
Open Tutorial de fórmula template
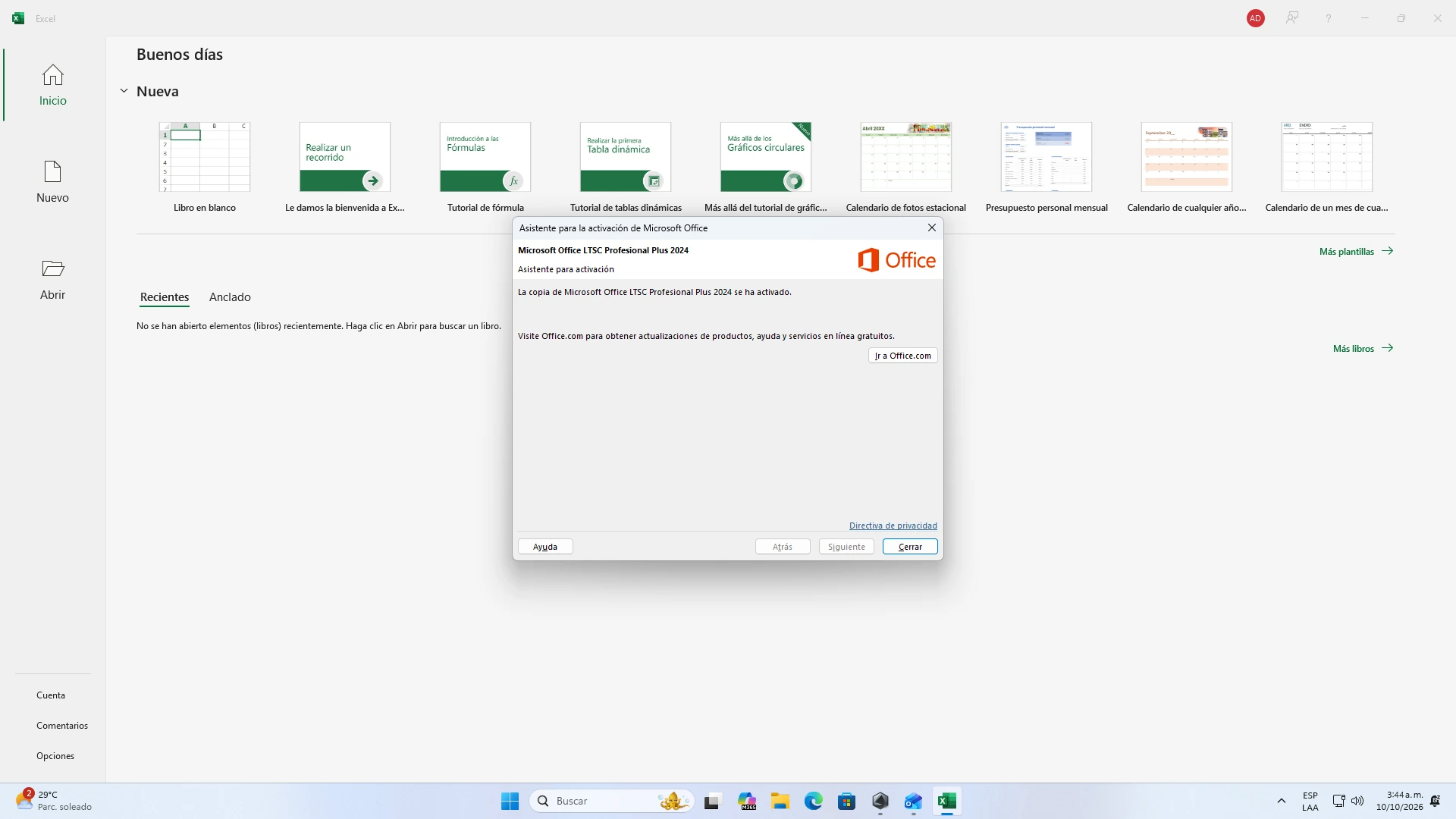point(485,167)
